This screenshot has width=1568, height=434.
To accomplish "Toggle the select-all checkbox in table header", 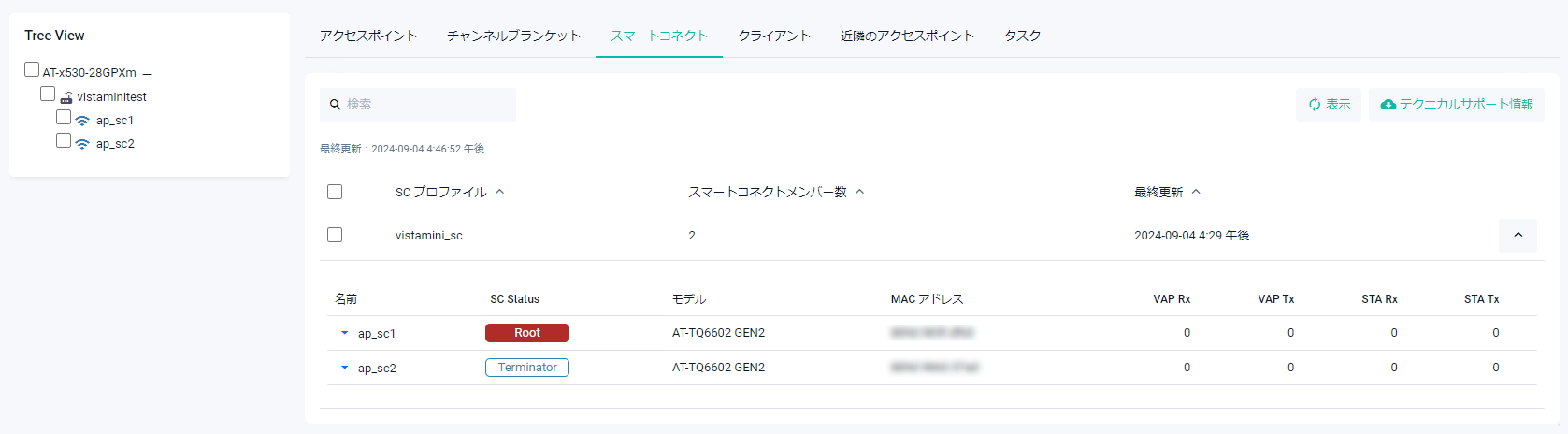I will (x=335, y=192).
